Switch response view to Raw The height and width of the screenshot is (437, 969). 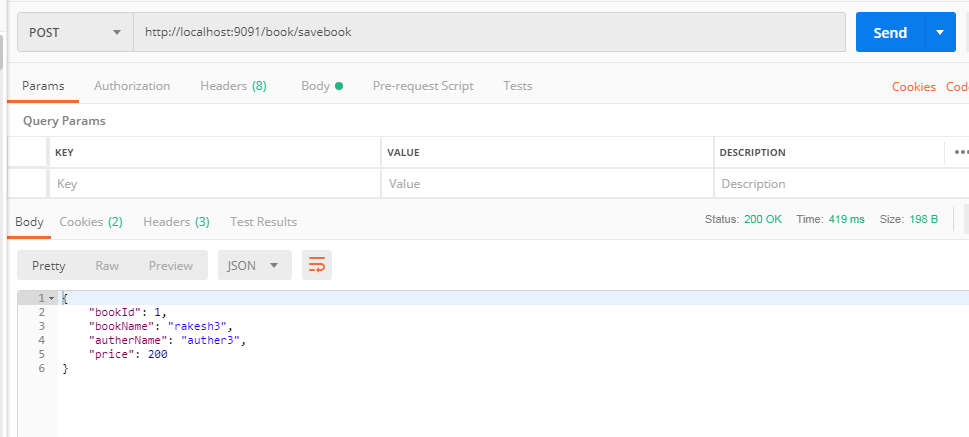107,265
